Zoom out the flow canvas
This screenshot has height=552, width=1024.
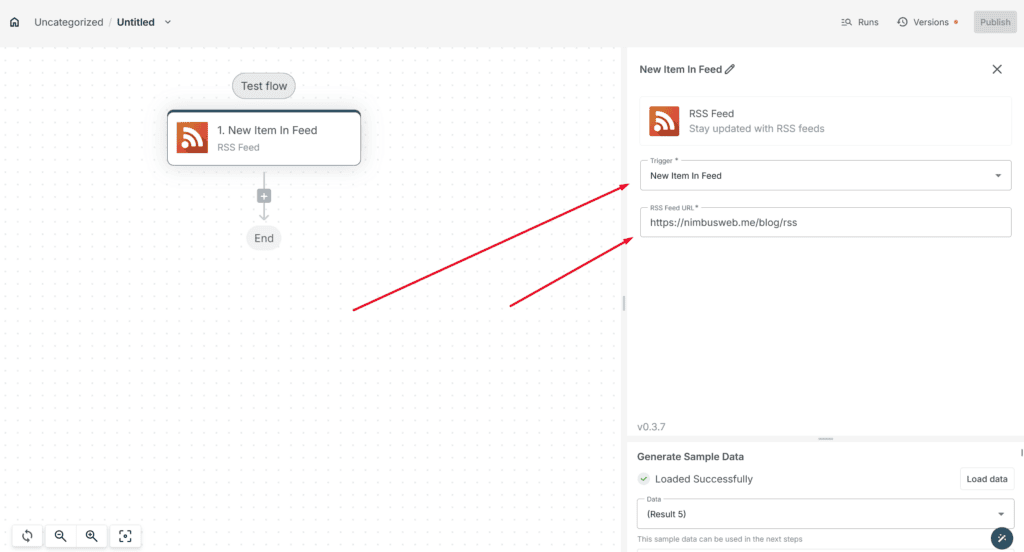pos(60,536)
